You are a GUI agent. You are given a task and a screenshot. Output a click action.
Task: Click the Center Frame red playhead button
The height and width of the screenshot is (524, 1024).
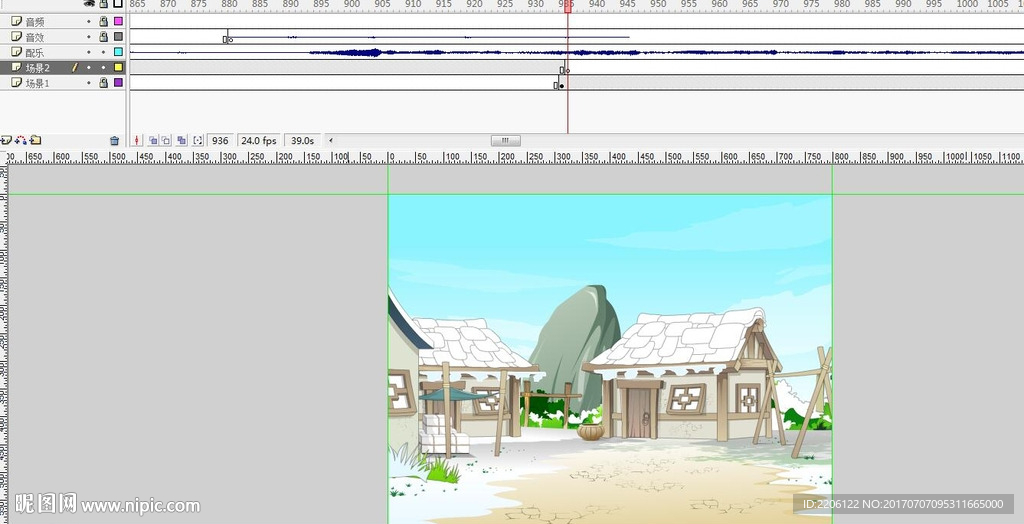coord(136,140)
